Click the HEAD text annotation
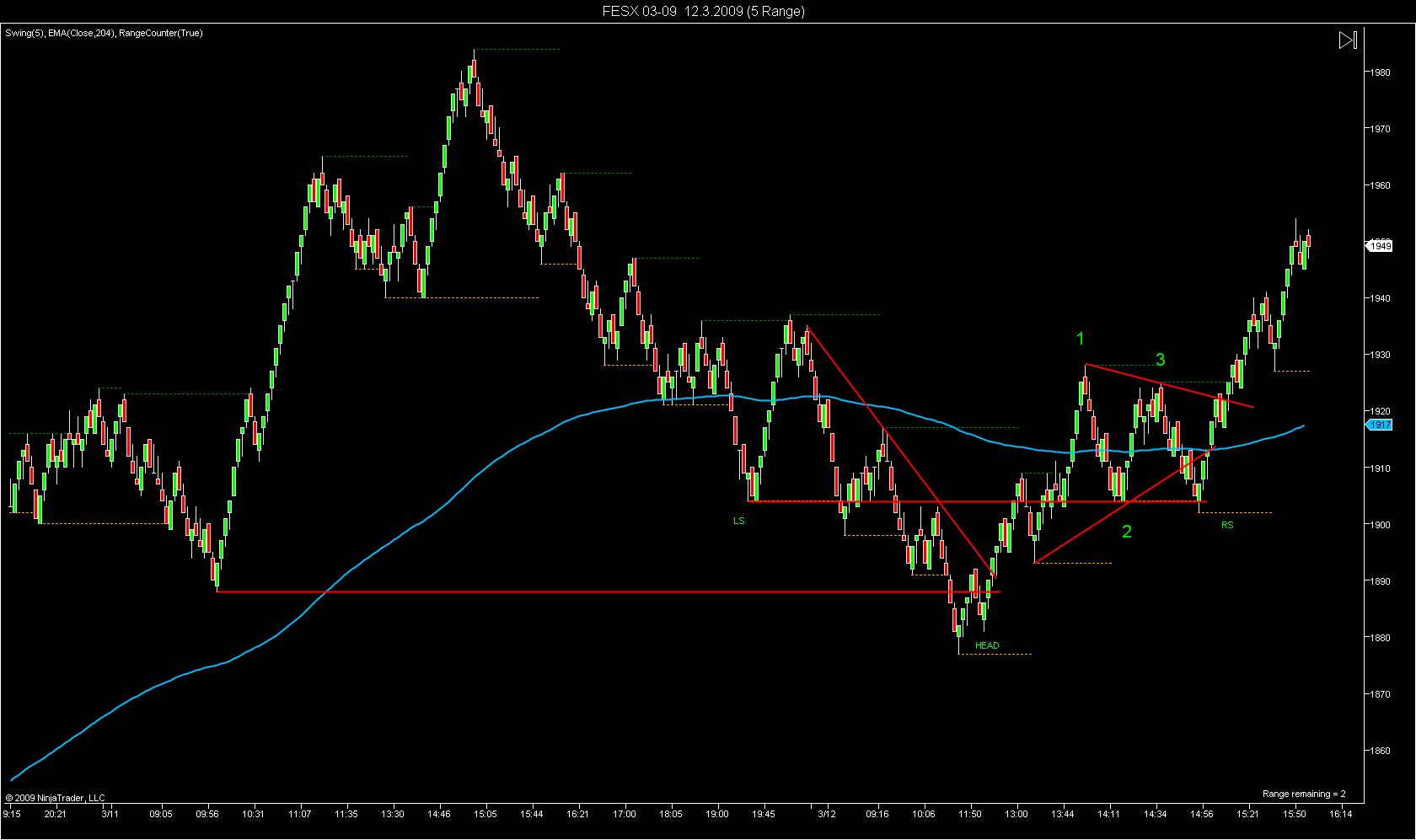Viewport: 1416px width, 840px height. point(987,645)
